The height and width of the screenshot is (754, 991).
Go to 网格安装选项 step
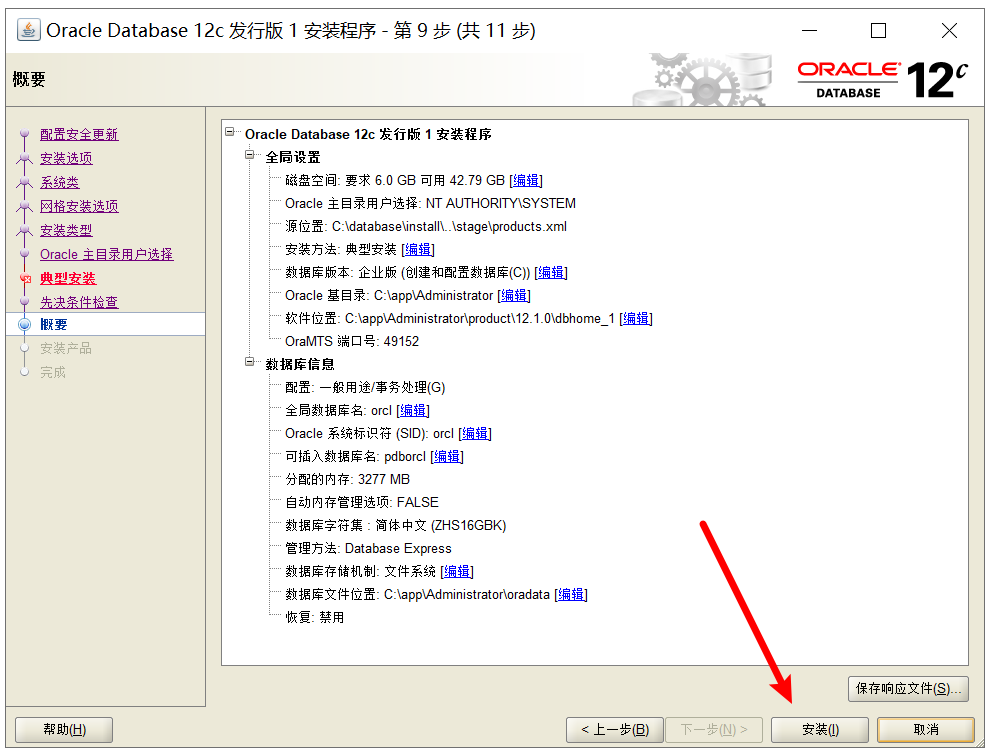(79, 206)
